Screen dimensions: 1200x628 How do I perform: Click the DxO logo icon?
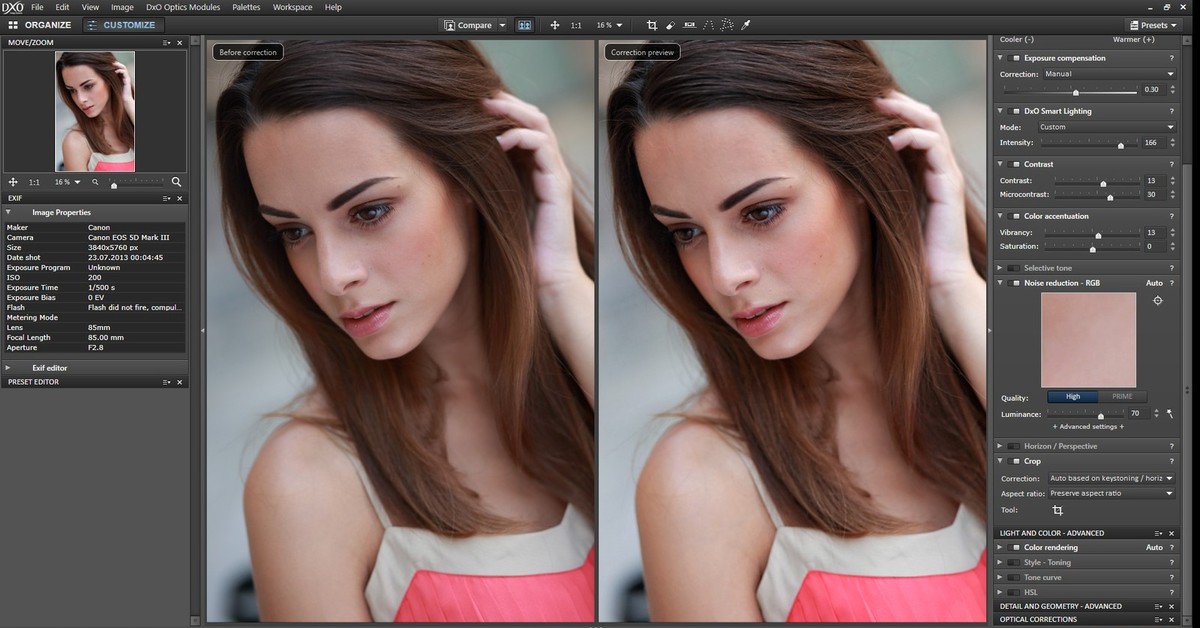(12, 7)
